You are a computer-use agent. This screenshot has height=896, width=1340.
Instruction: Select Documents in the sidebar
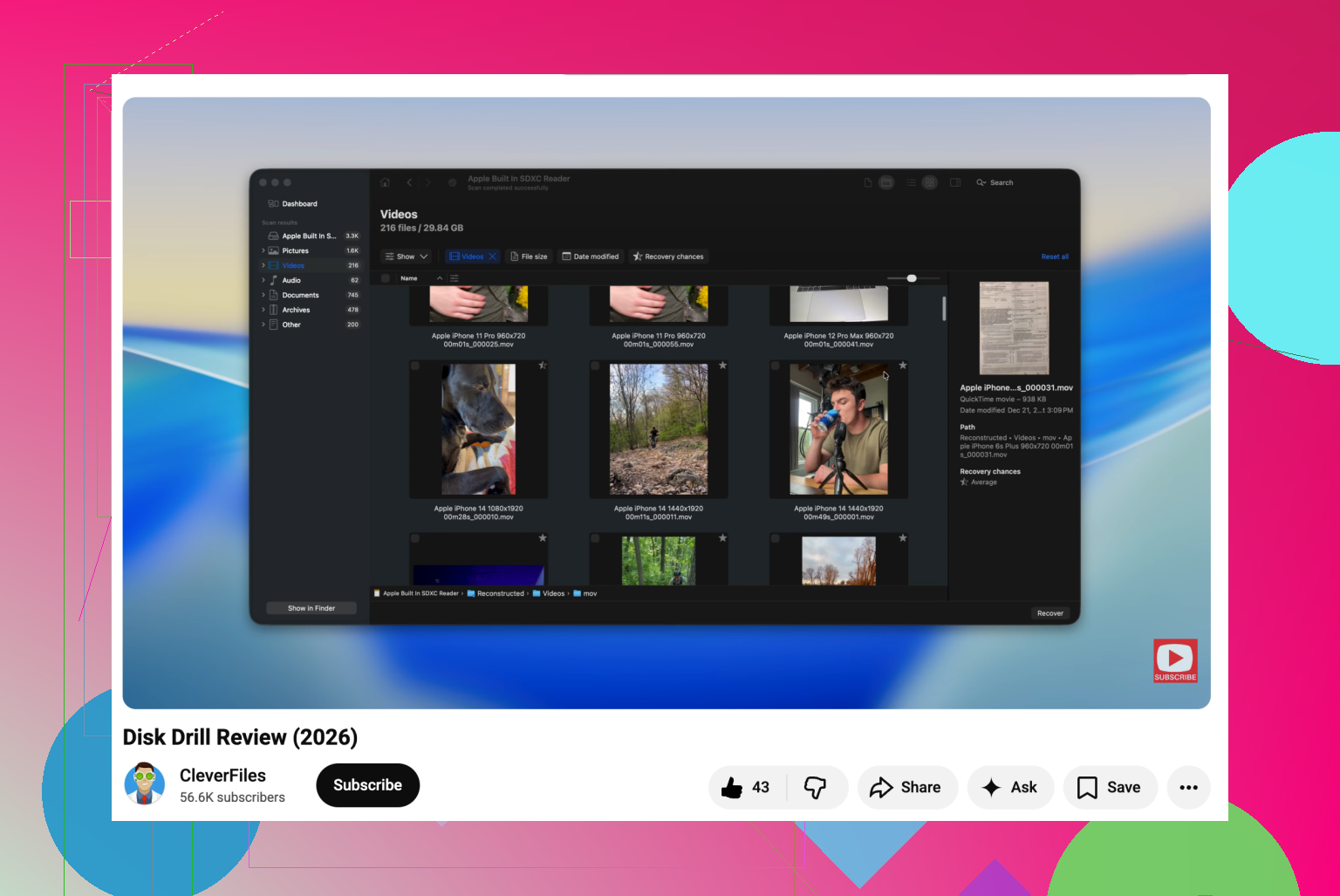pos(300,295)
